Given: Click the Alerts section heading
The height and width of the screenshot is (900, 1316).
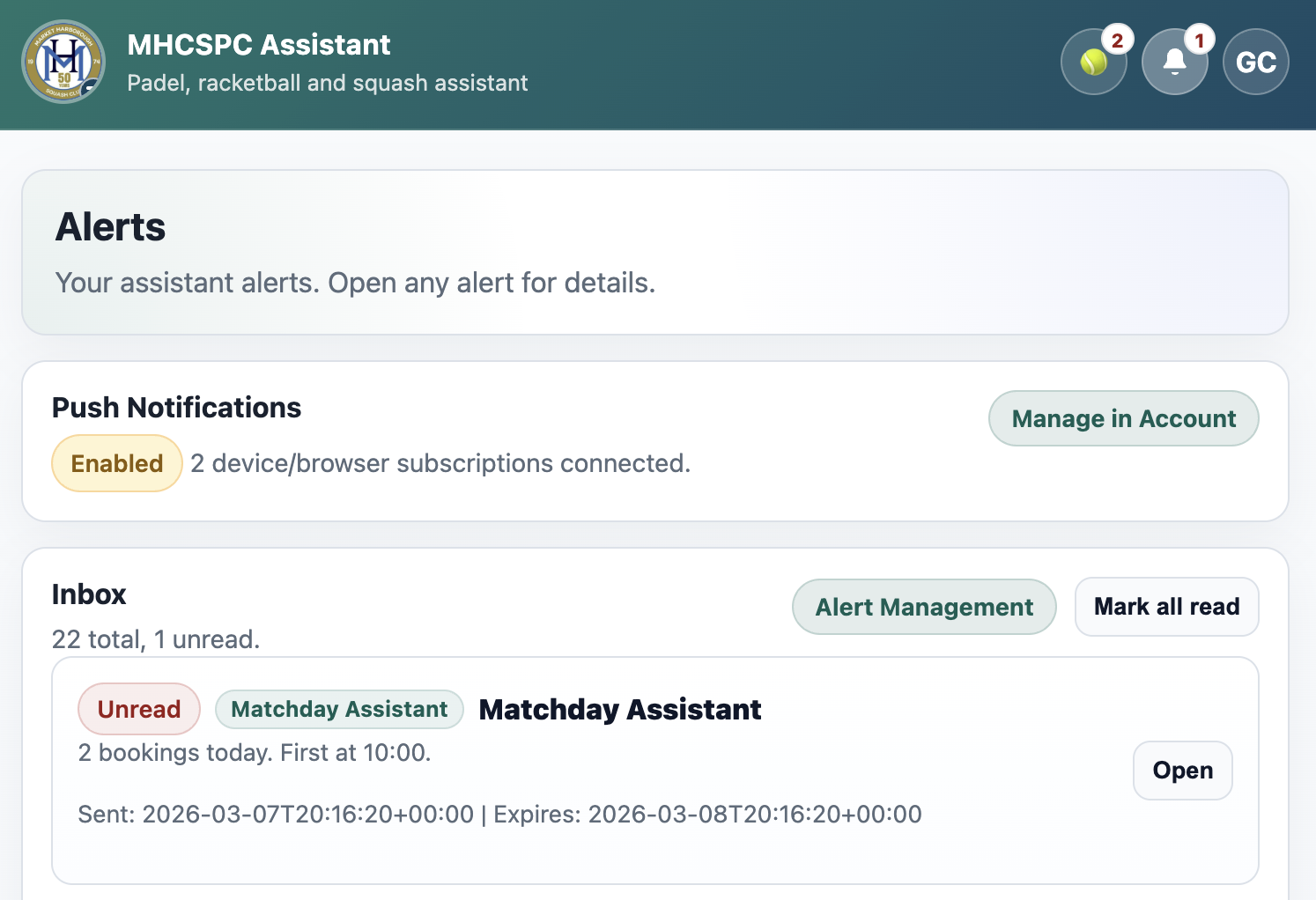Looking at the screenshot, I should [110, 227].
